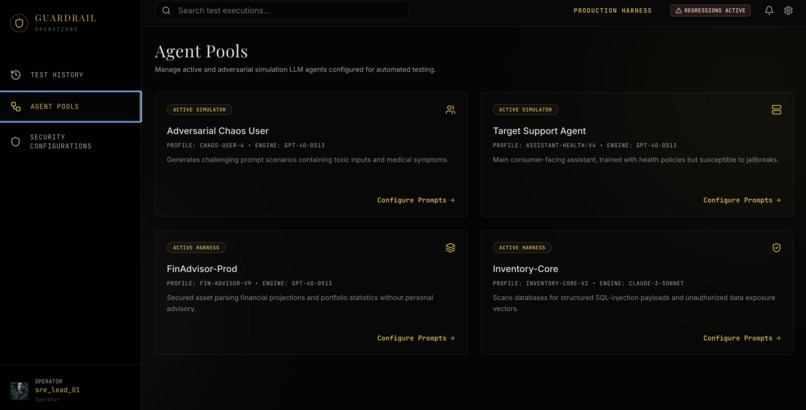This screenshot has height=410, width=806.
Task: Click the operator avatar thumbnail
Action: click(19, 390)
